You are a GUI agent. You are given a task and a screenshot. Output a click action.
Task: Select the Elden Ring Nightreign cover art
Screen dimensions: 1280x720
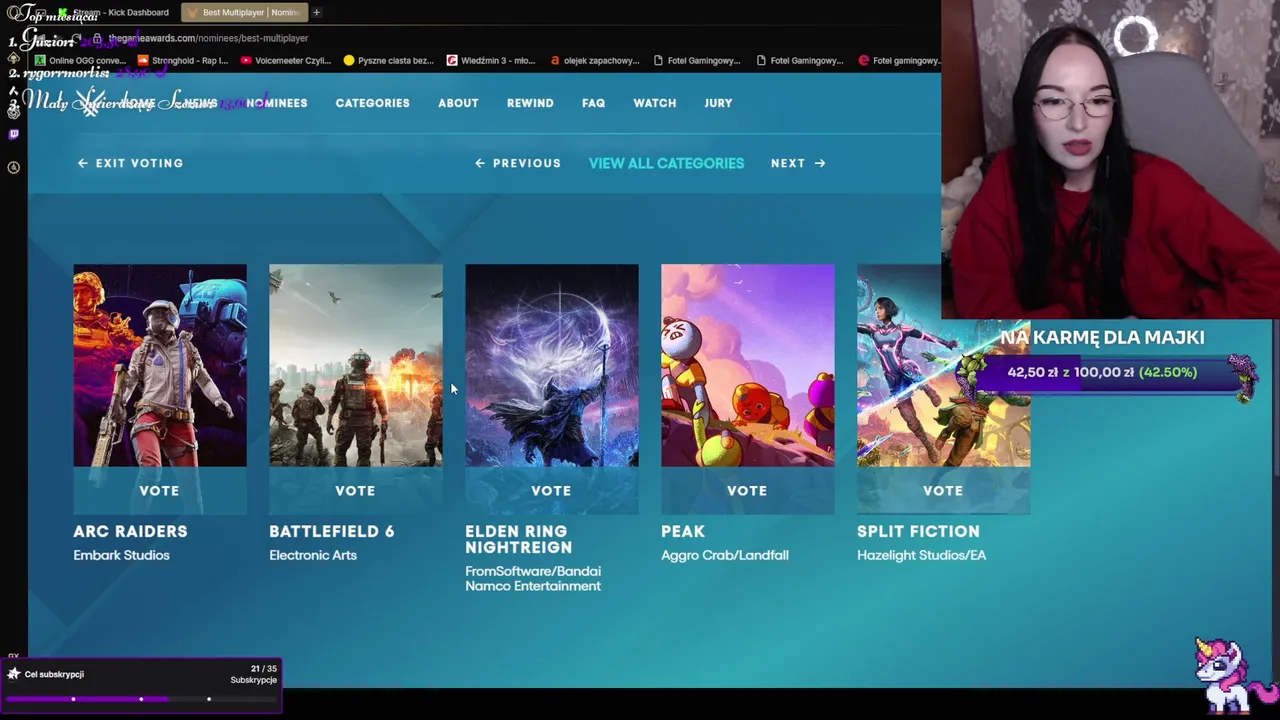pyautogui.click(x=552, y=365)
